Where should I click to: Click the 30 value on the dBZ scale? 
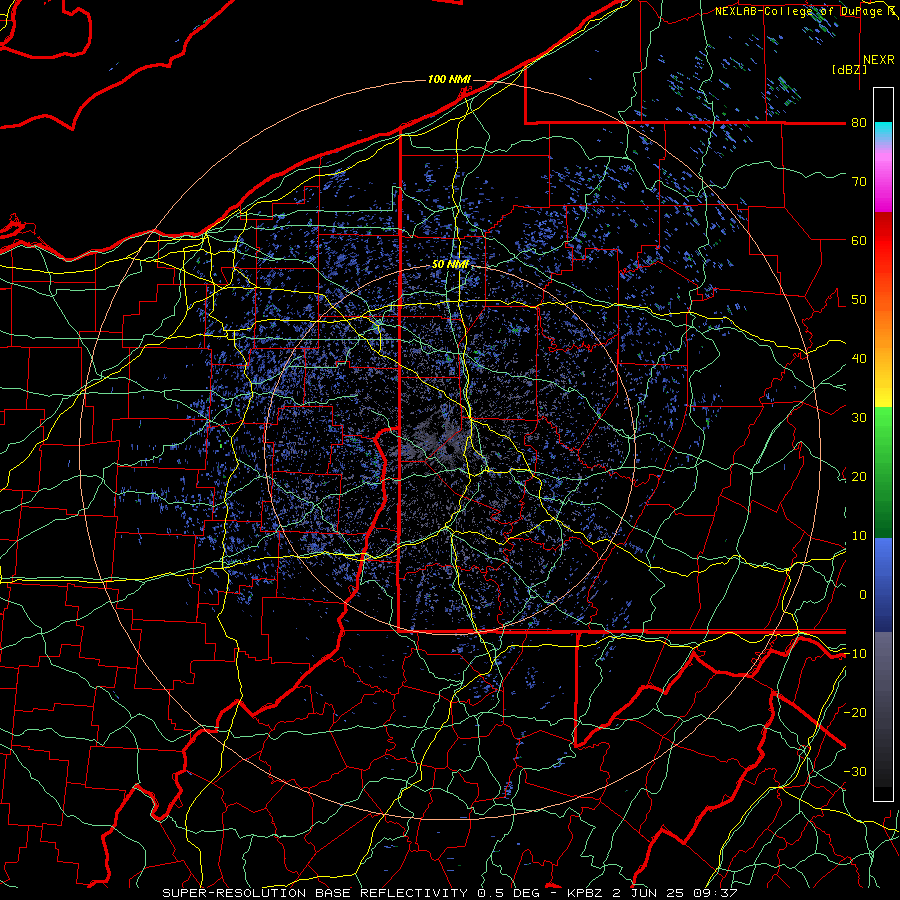coord(859,418)
